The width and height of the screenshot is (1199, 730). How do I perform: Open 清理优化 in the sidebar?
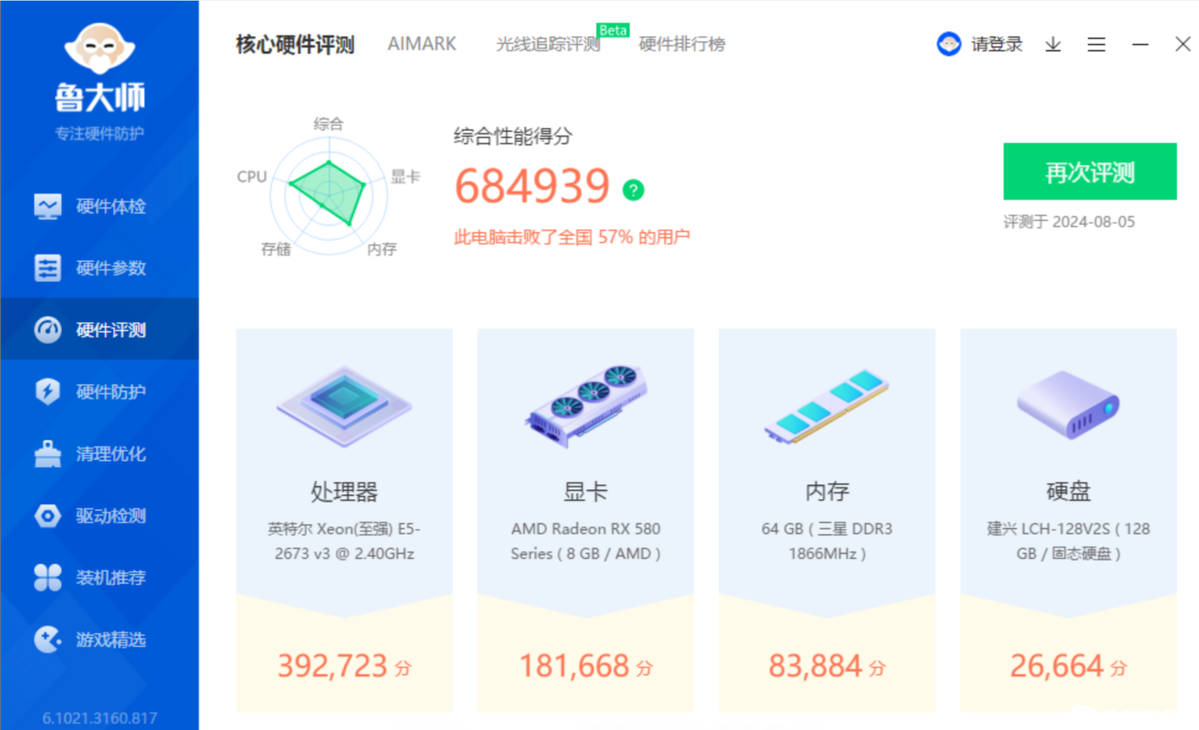99,453
